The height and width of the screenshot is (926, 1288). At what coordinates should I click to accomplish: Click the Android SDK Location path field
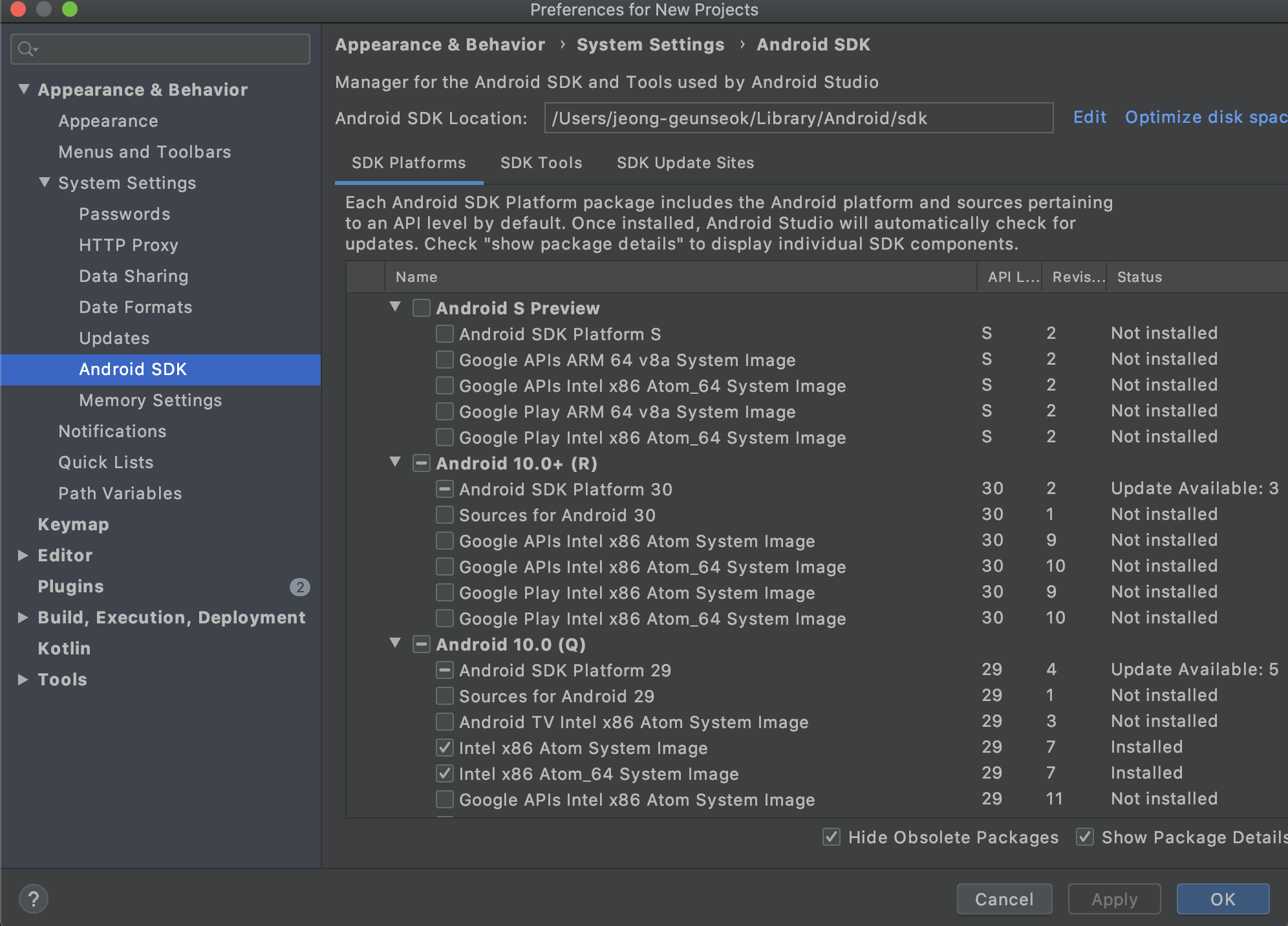[798, 118]
